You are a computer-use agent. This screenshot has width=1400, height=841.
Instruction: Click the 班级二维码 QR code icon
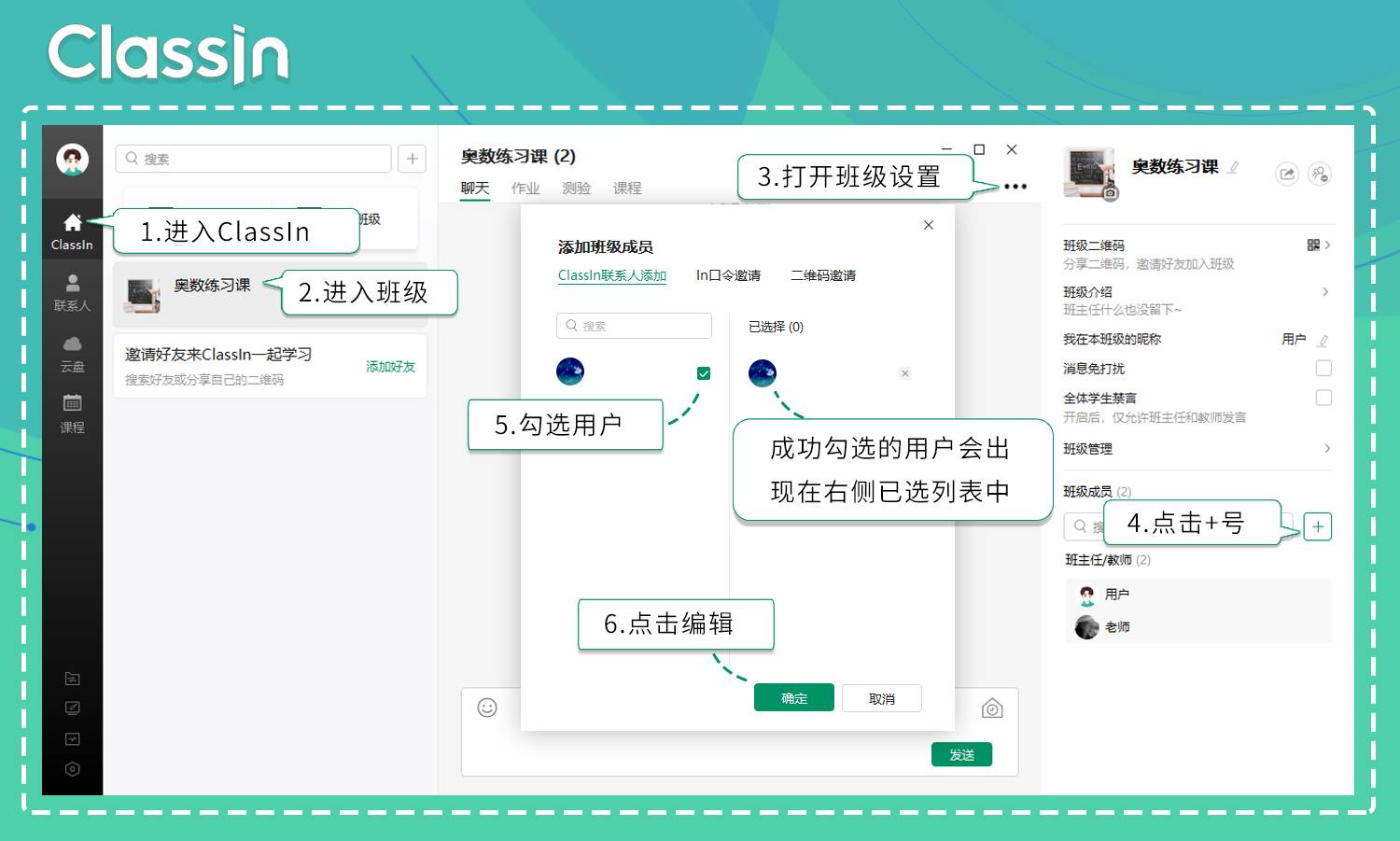pyautogui.click(x=1313, y=245)
